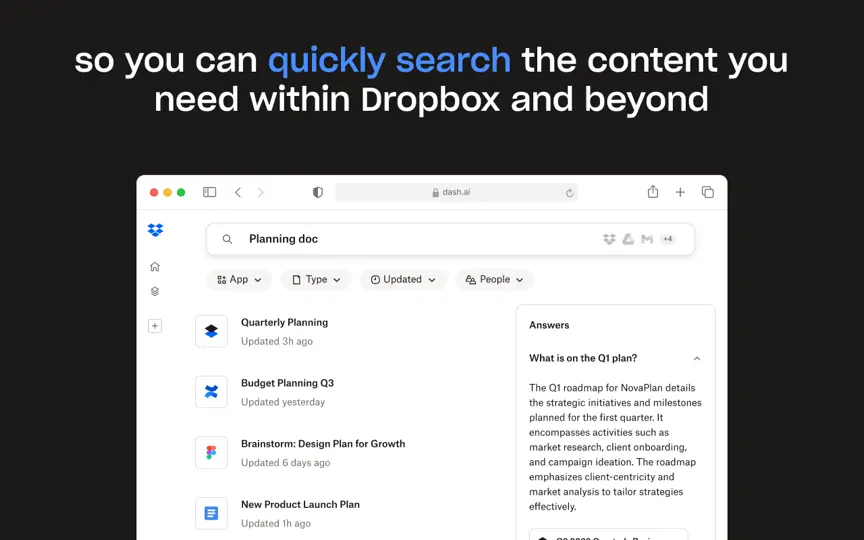The height and width of the screenshot is (540, 864).
Task: Go back with browser back arrow
Action: point(238,192)
